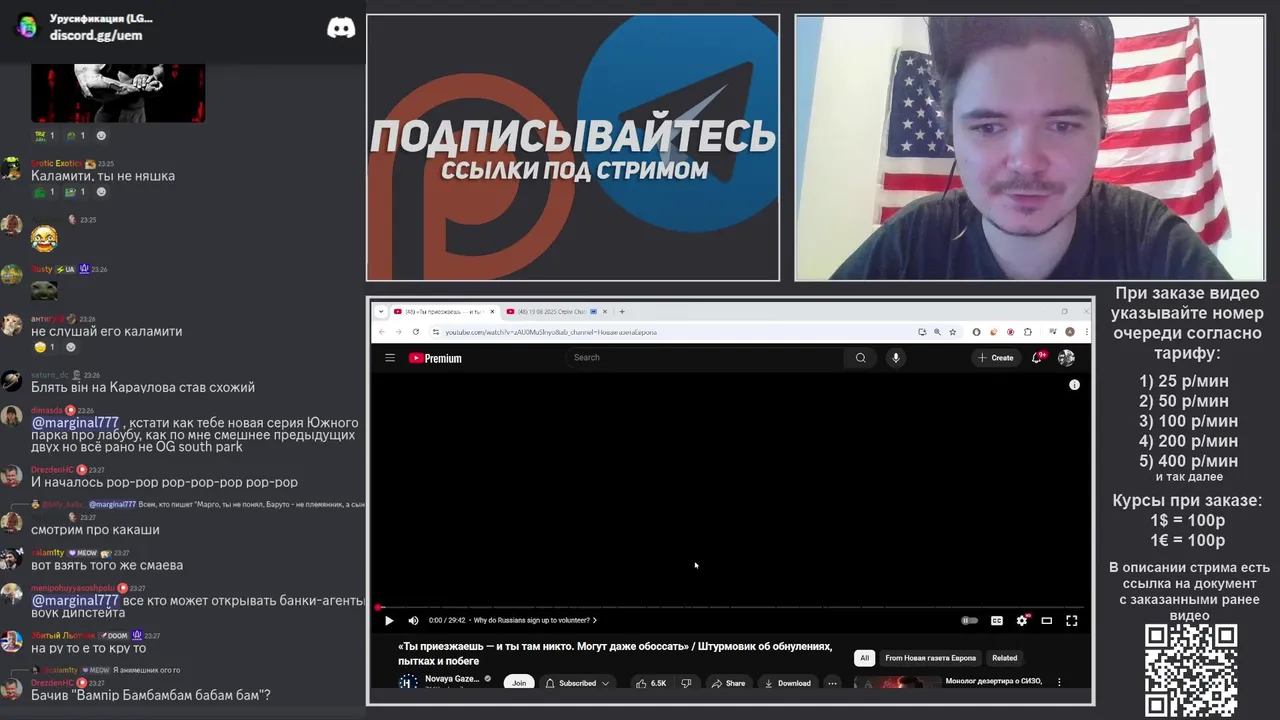Enter full screen mode
Image resolution: width=1280 pixels, height=720 pixels.
pos(1072,621)
